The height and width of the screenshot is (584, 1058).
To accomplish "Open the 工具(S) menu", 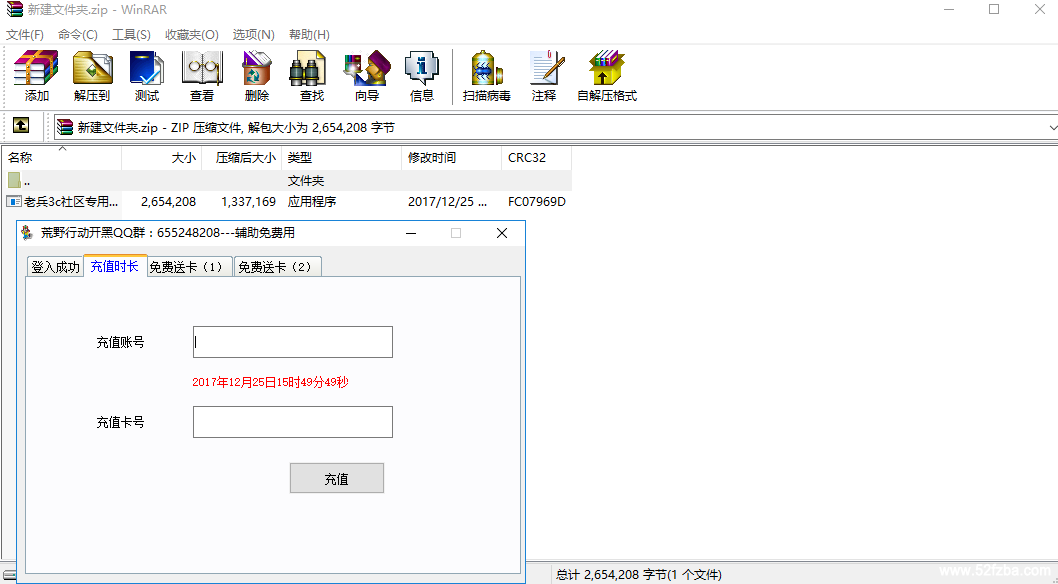I will click(x=131, y=34).
